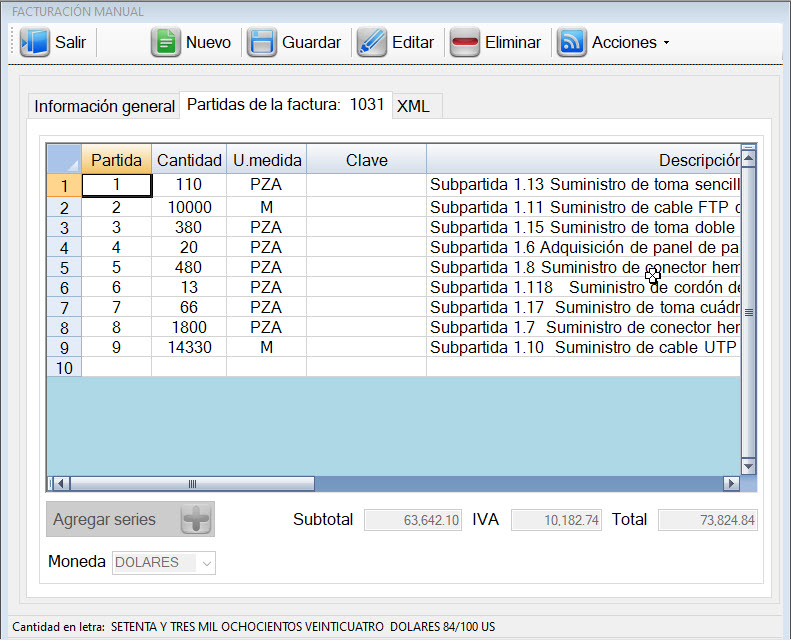This screenshot has width=791, height=641.
Task: Click description Subpartida 1.11 cable FTP
Action: click(584, 207)
